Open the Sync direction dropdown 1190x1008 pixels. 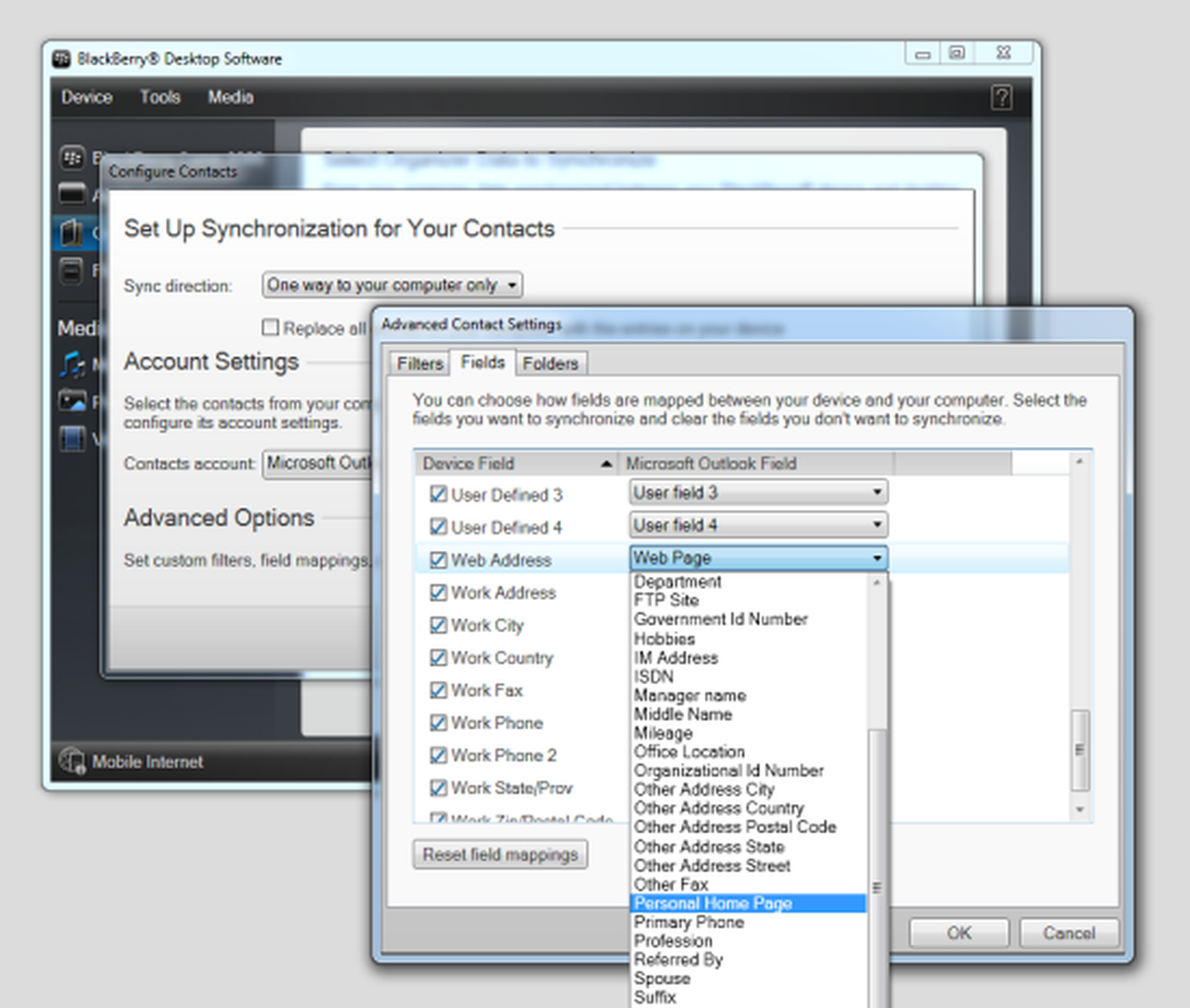pos(510,285)
